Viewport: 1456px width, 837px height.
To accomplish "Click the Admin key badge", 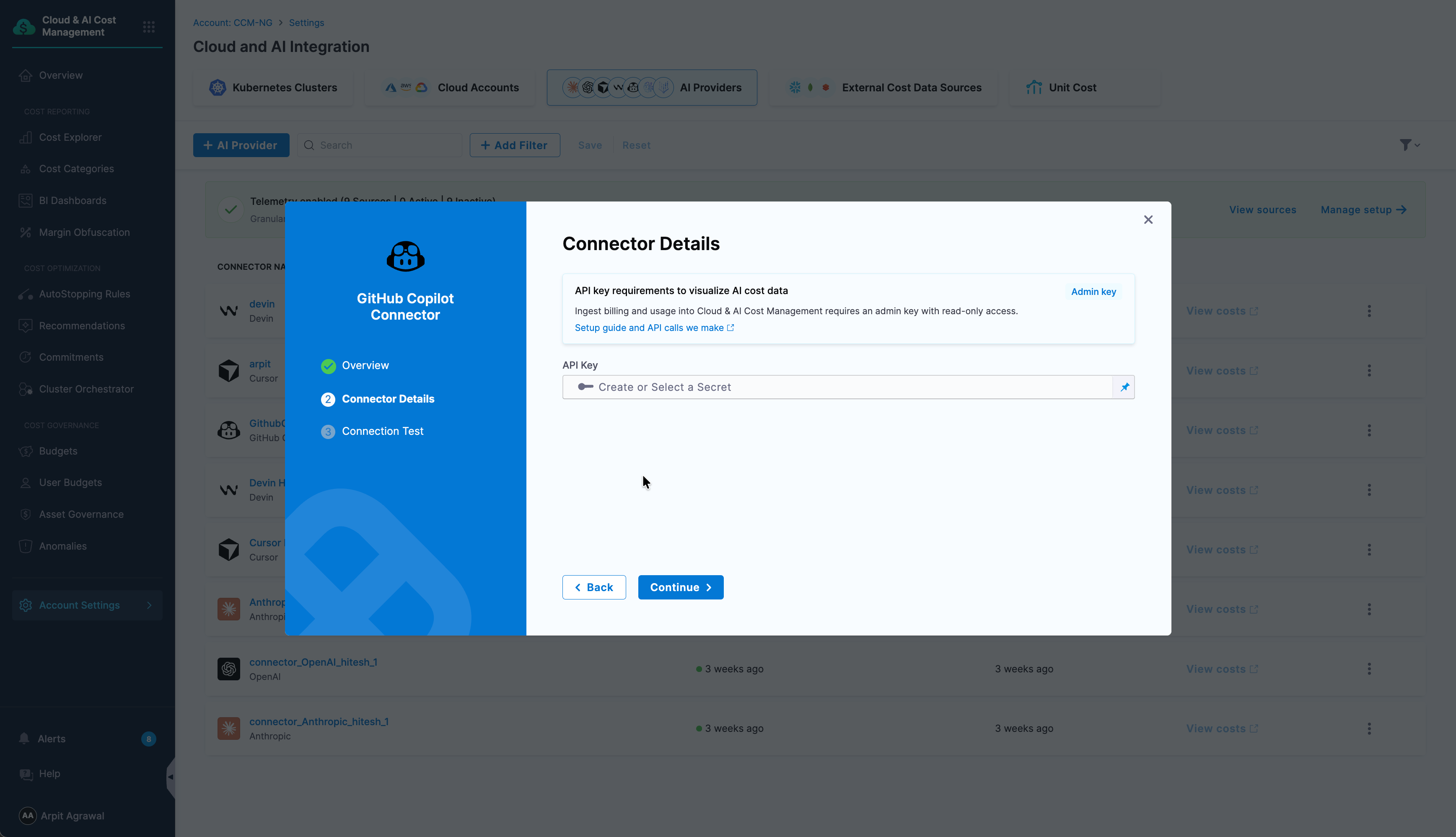I will click(x=1093, y=292).
